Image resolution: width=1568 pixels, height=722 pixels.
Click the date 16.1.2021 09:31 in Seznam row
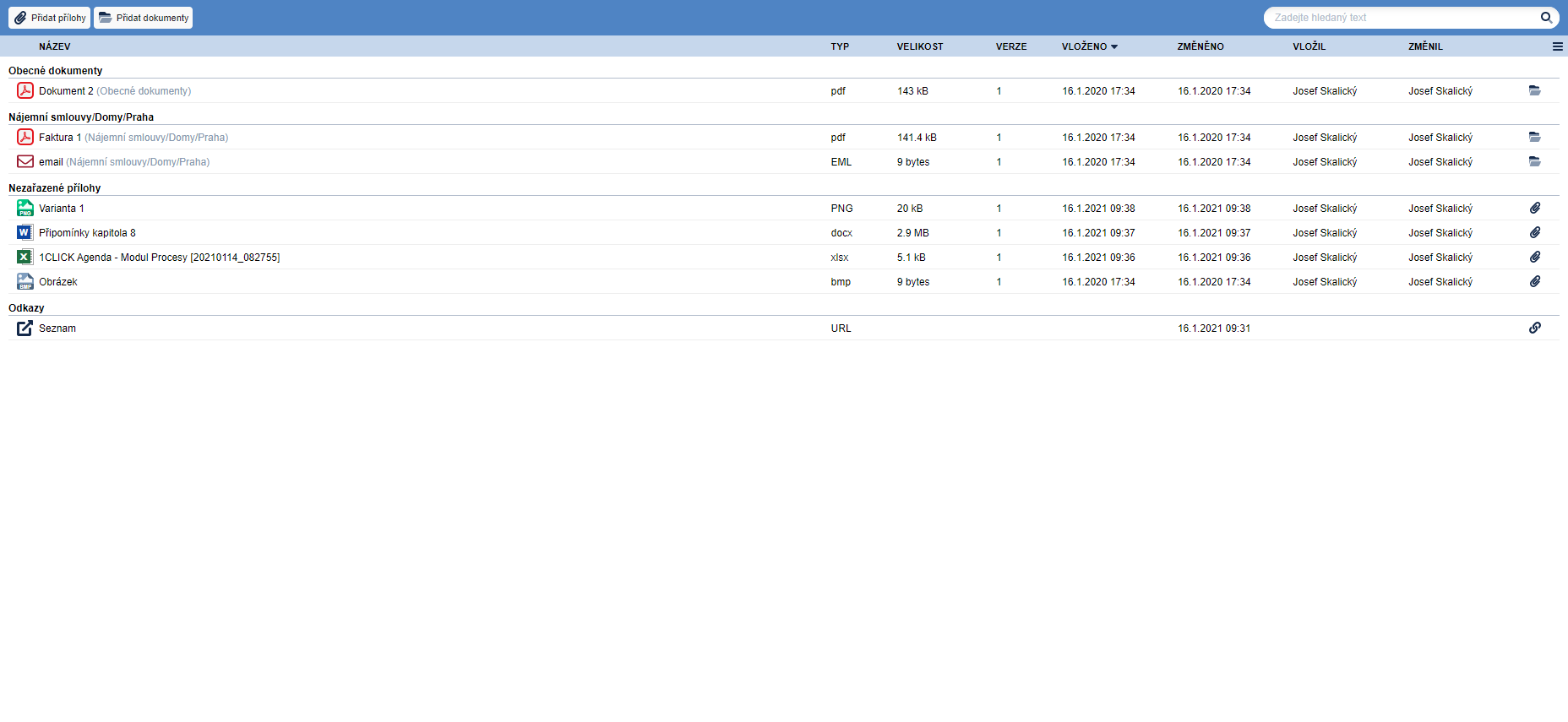1214,328
